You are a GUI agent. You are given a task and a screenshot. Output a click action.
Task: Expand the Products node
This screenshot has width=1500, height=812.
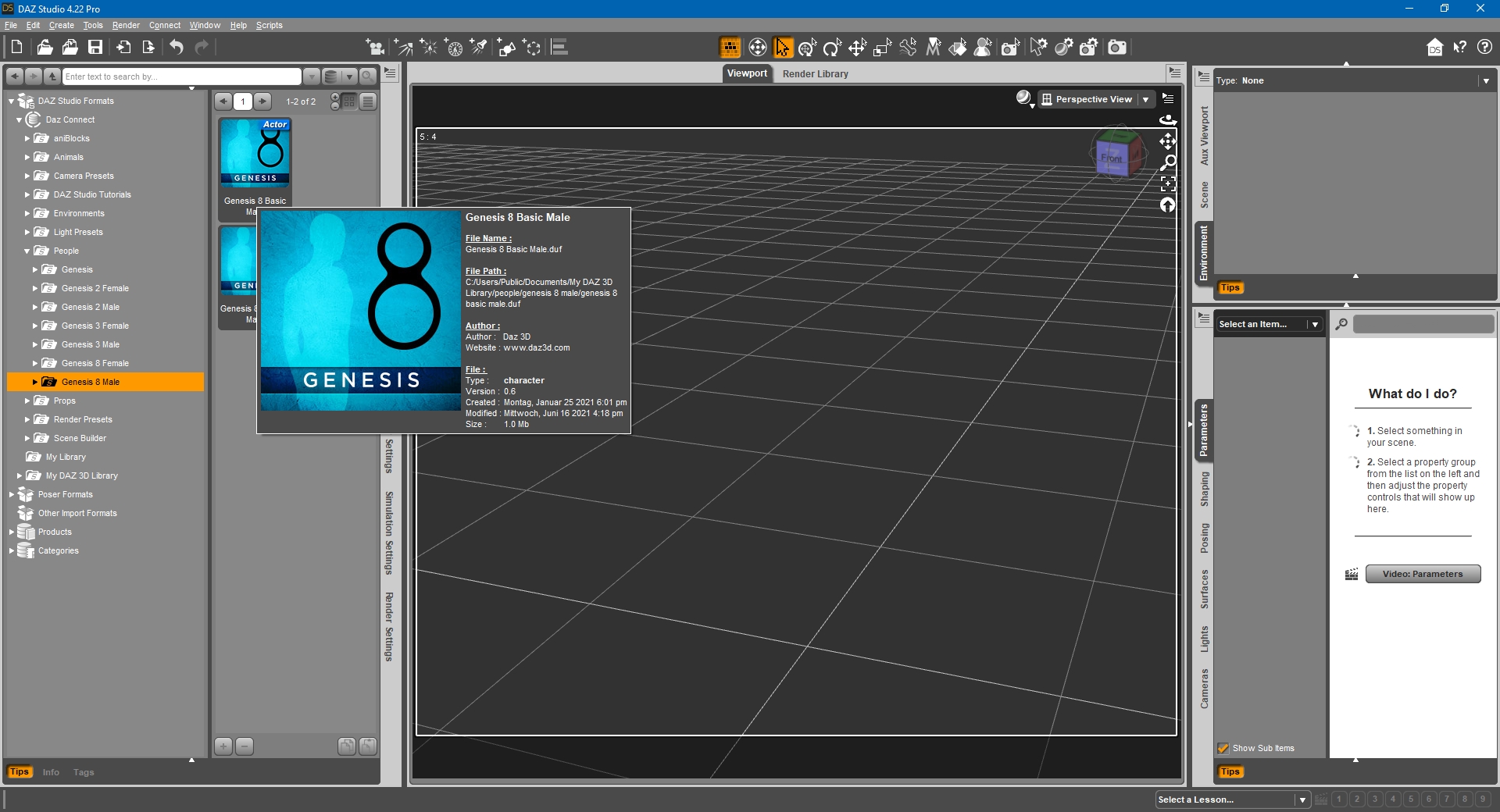pos(11,532)
